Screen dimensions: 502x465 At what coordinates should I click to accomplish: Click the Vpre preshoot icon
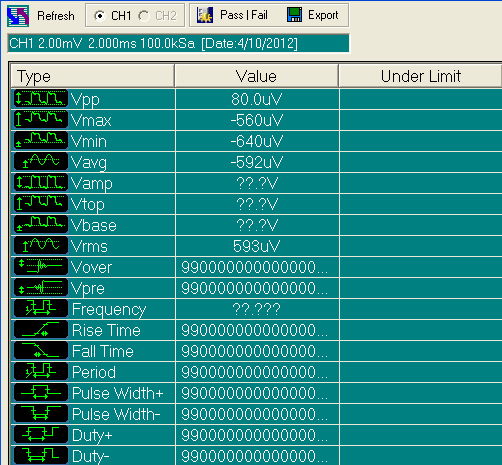click(41, 288)
